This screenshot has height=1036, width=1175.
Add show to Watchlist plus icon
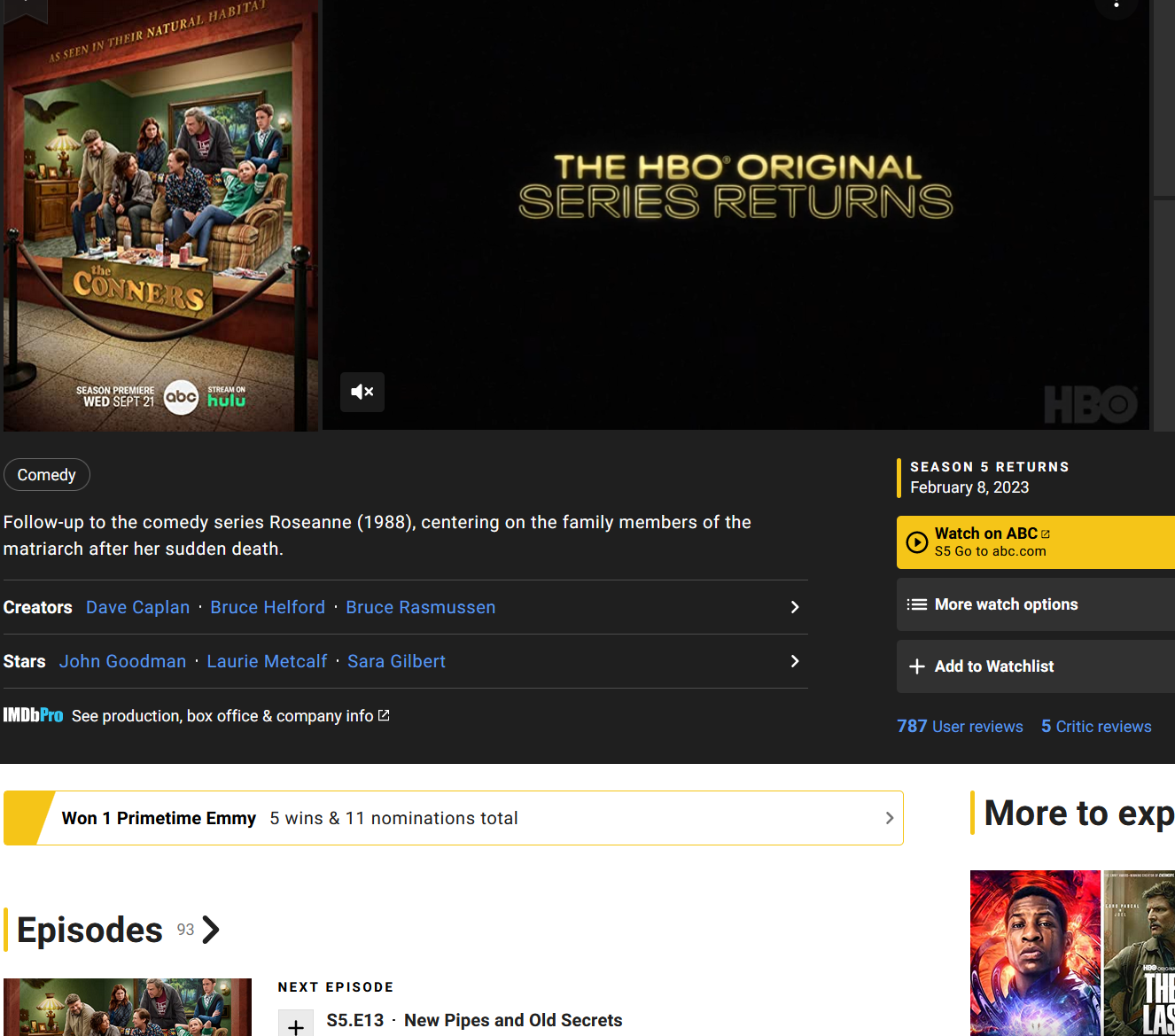(x=917, y=666)
